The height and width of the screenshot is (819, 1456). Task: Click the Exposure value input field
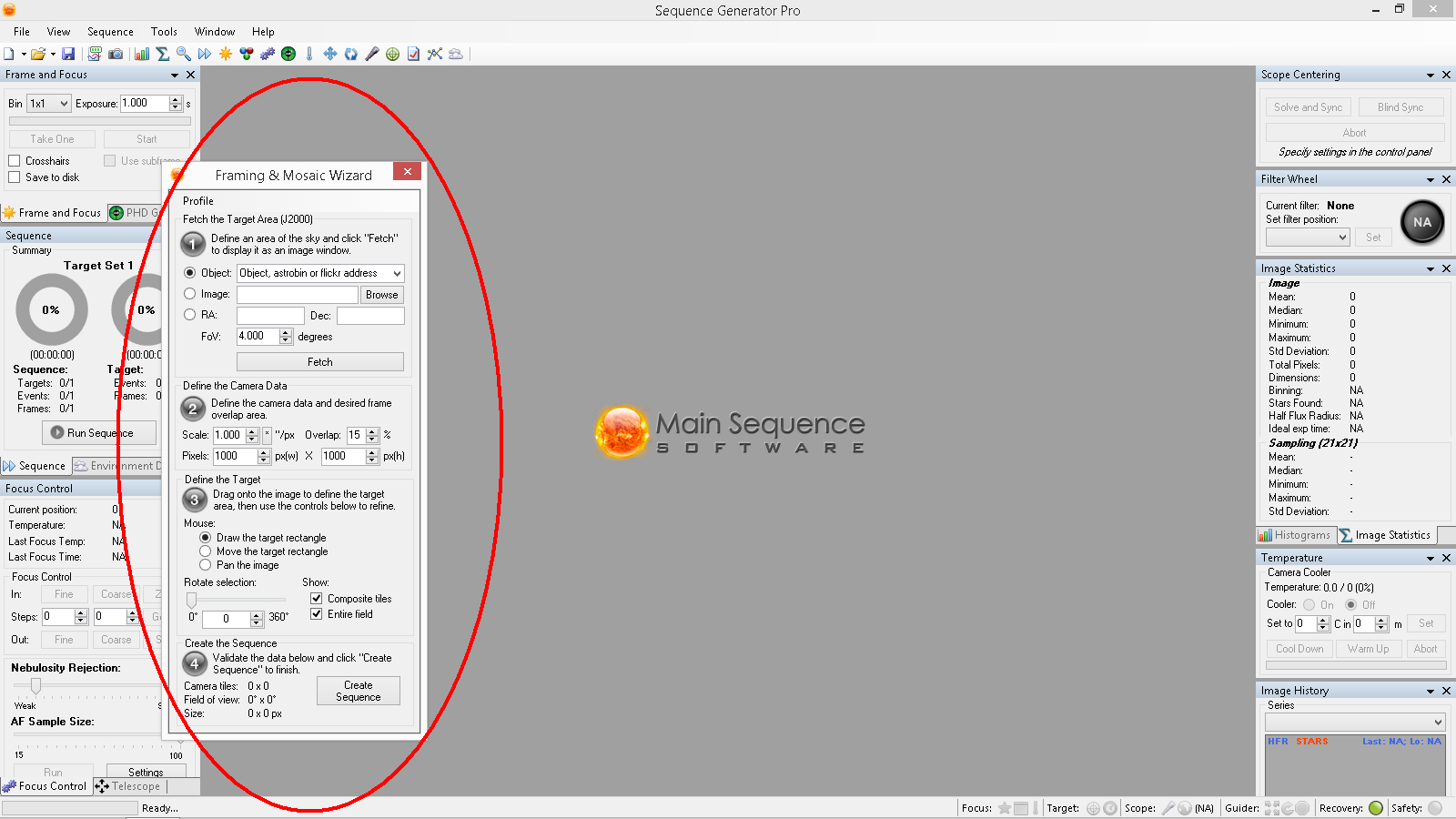coord(145,104)
